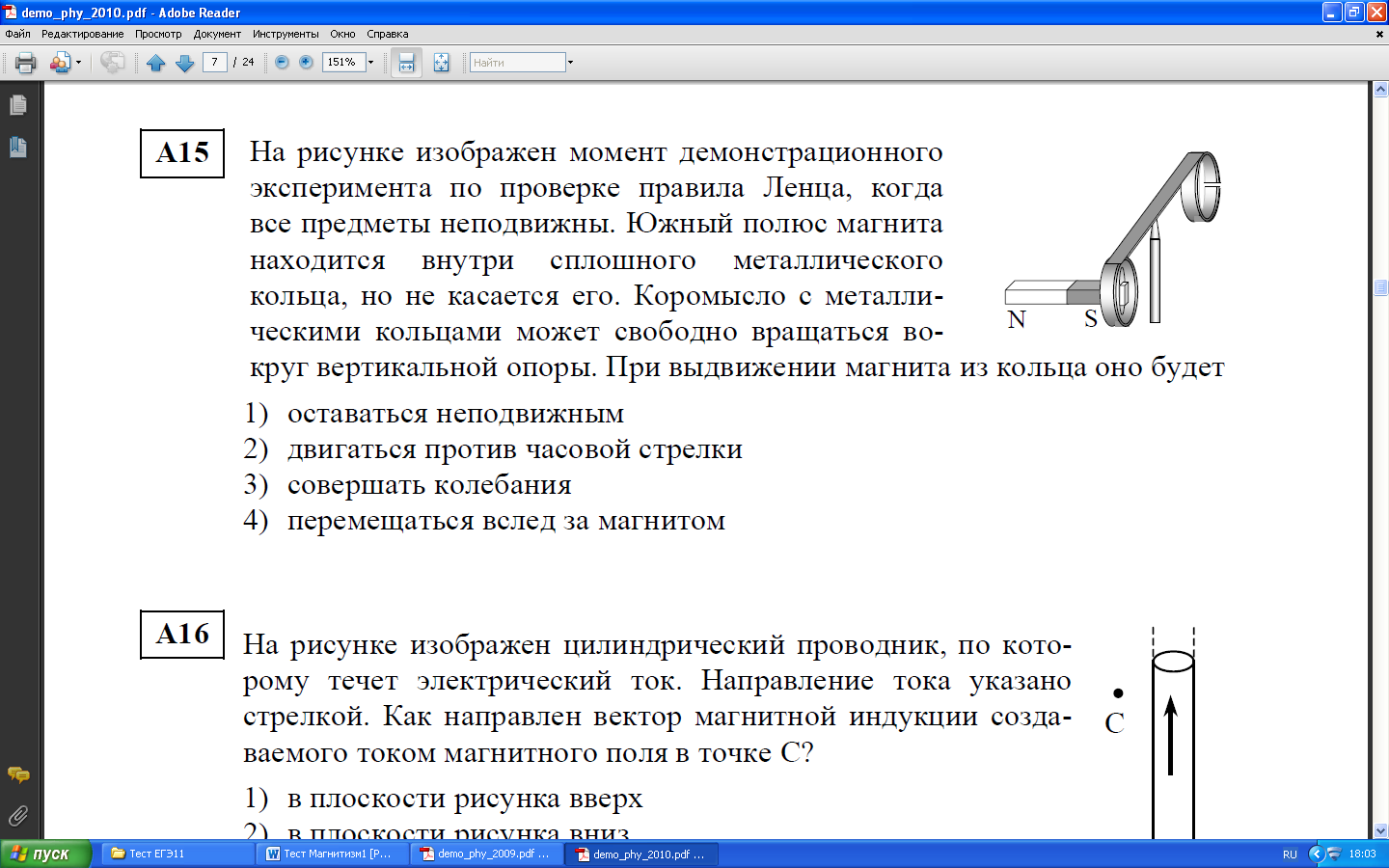Click answer text перемещаться вслед за магнитом
This screenshot has width=1389, height=868.
[506, 521]
